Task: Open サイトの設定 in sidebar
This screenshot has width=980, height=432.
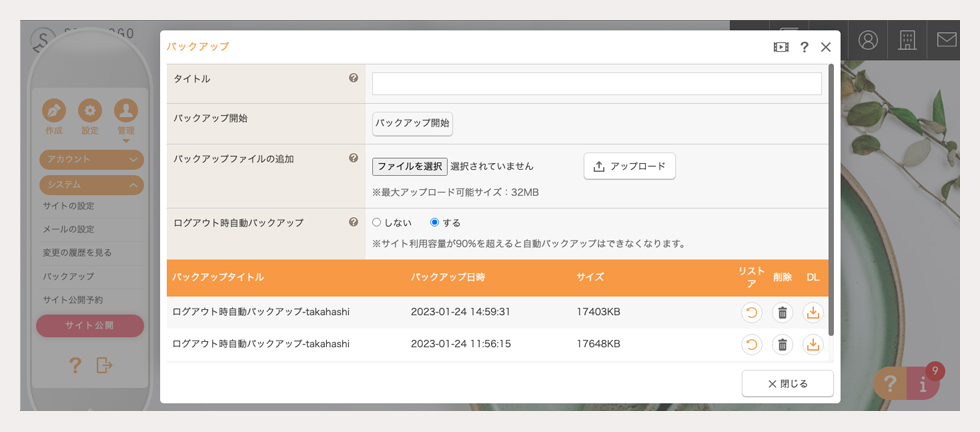Action: point(69,206)
